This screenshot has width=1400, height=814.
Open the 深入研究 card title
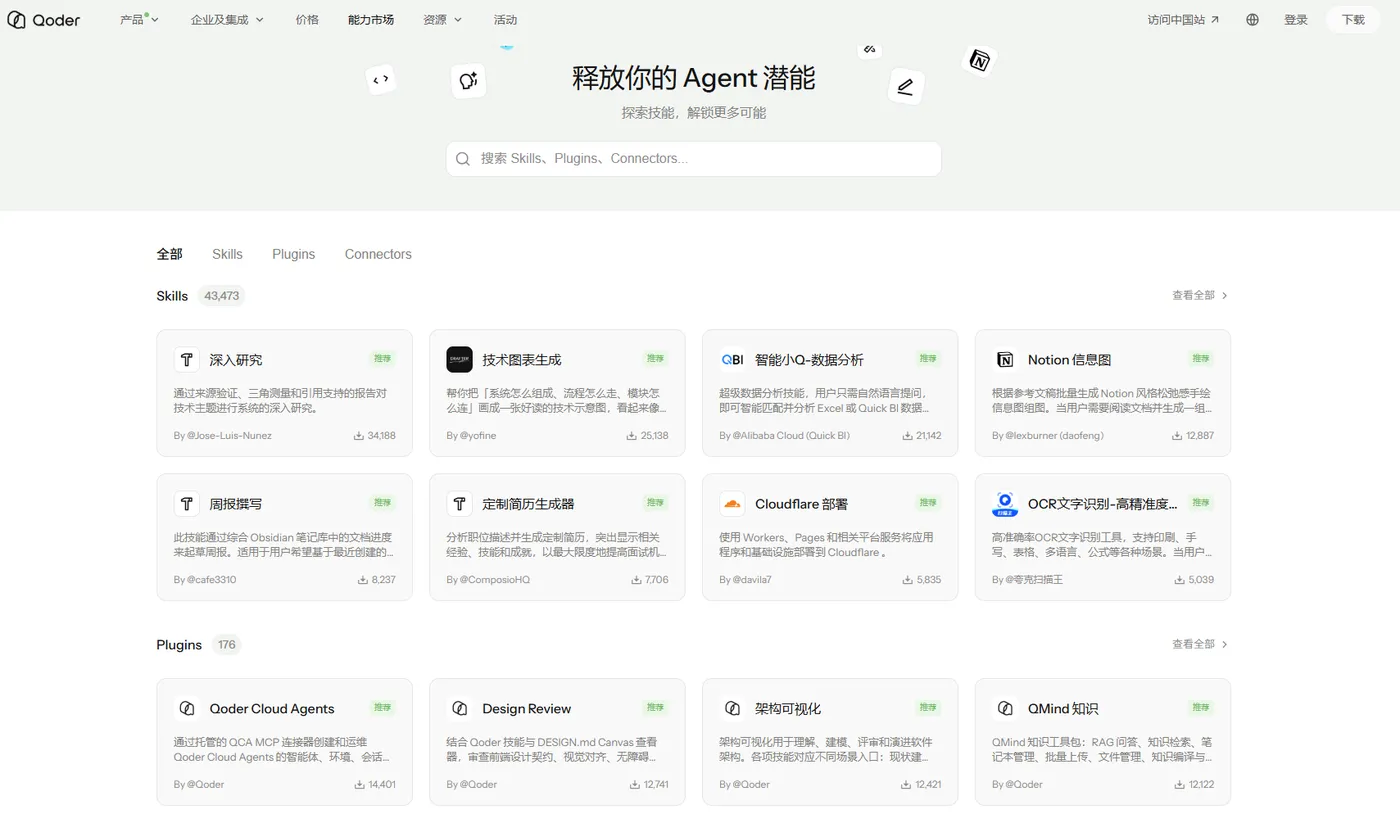tap(236, 360)
